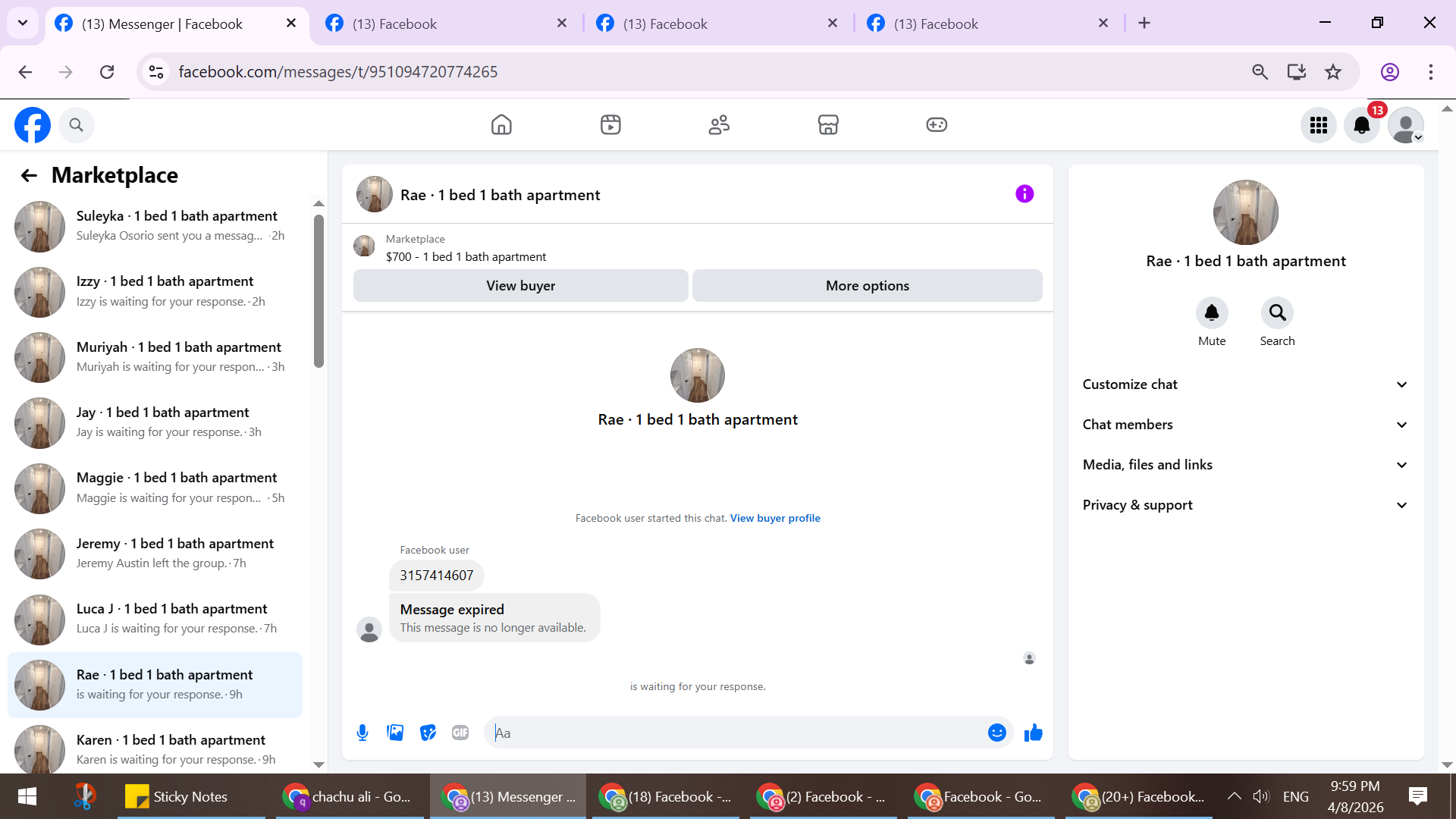Click the voice clip microphone icon
Image resolution: width=1456 pixels, height=819 pixels.
(x=362, y=733)
